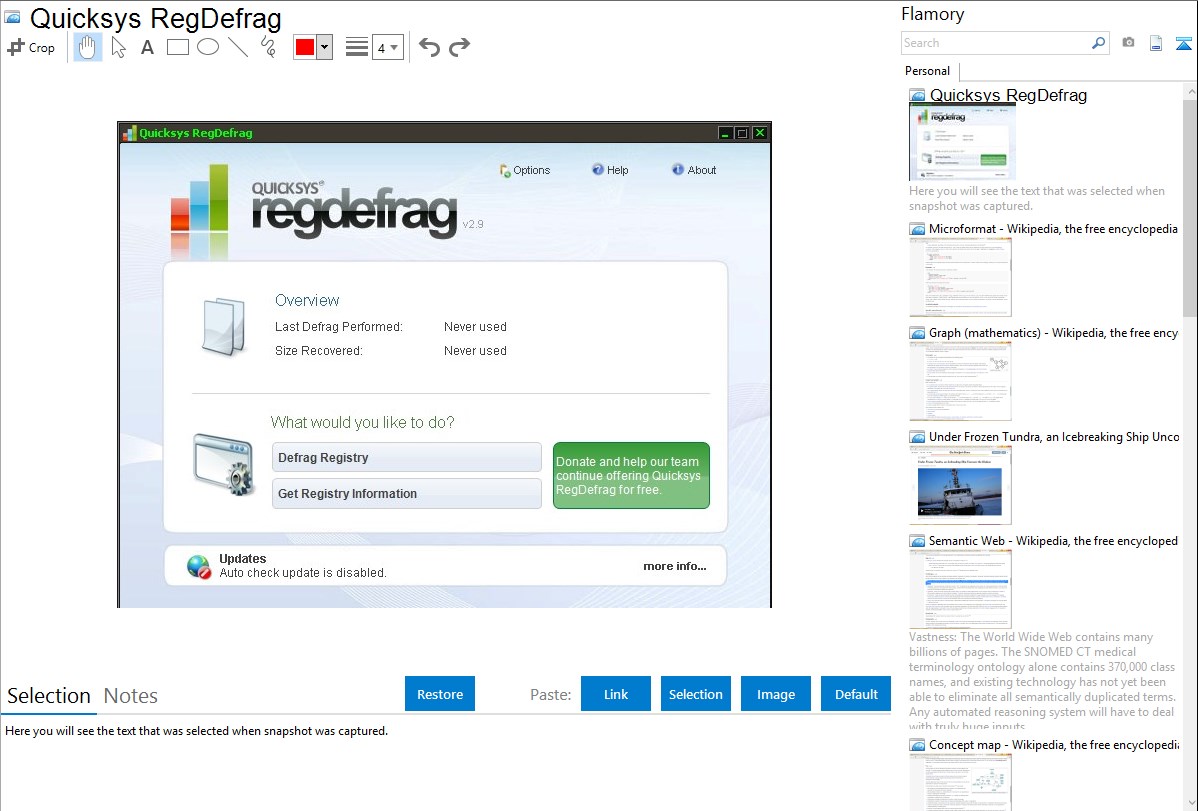Undo the last annotation
Screen dimensions: 1198x811
[429, 47]
